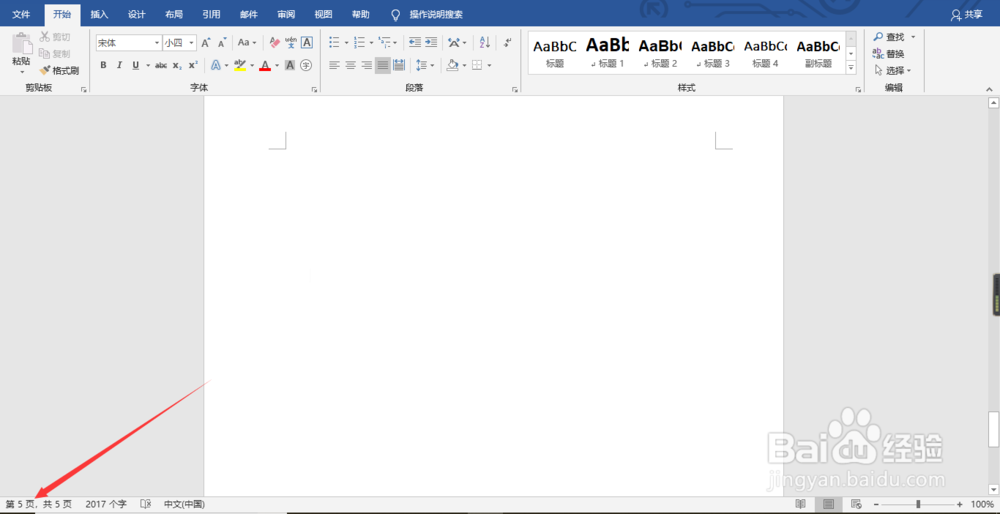Click the red font color button
This screenshot has height=514, width=1000.
(x=265, y=65)
